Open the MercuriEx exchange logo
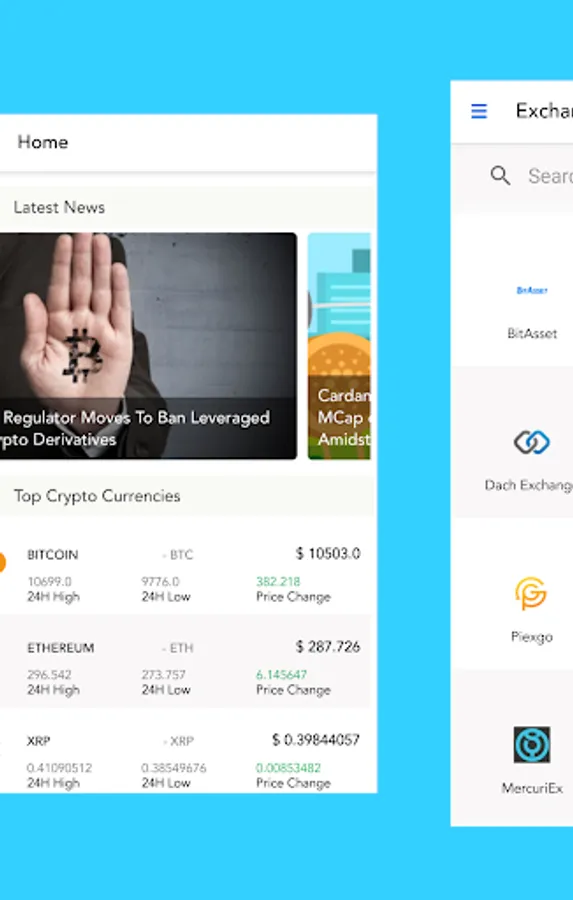The height and width of the screenshot is (900, 573). pos(532,744)
